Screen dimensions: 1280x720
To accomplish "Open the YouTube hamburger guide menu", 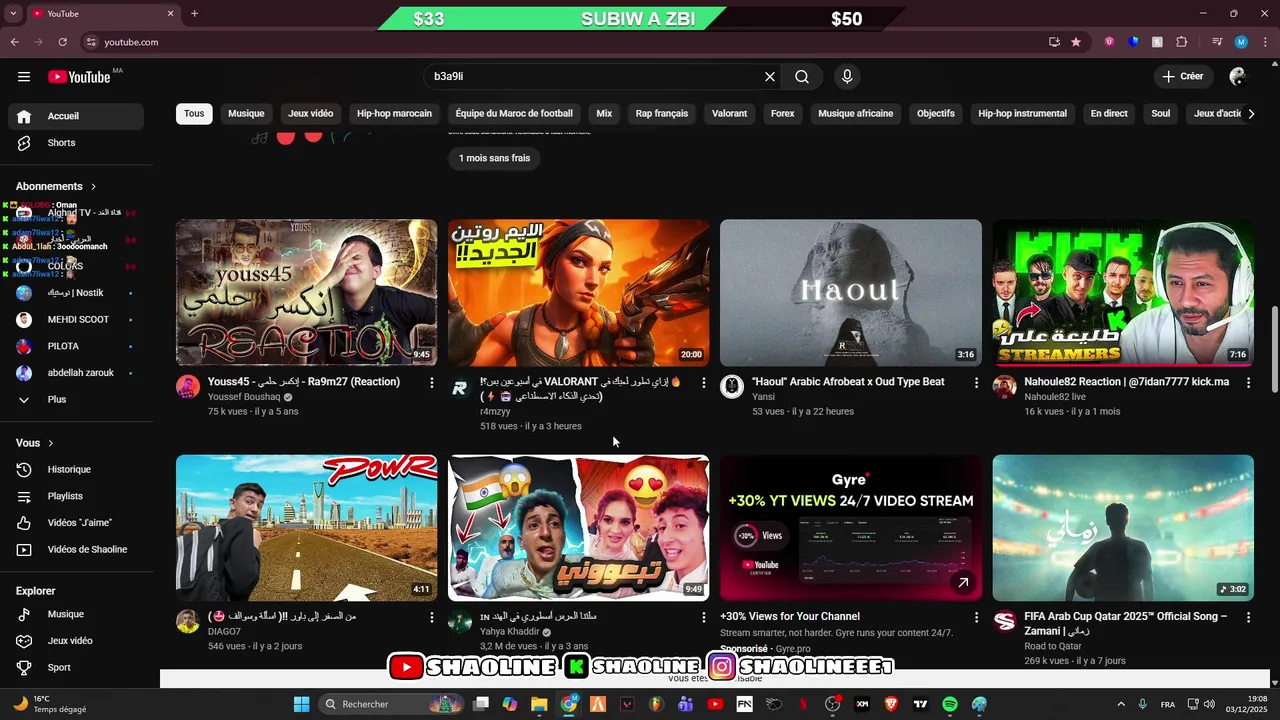I will point(24,77).
